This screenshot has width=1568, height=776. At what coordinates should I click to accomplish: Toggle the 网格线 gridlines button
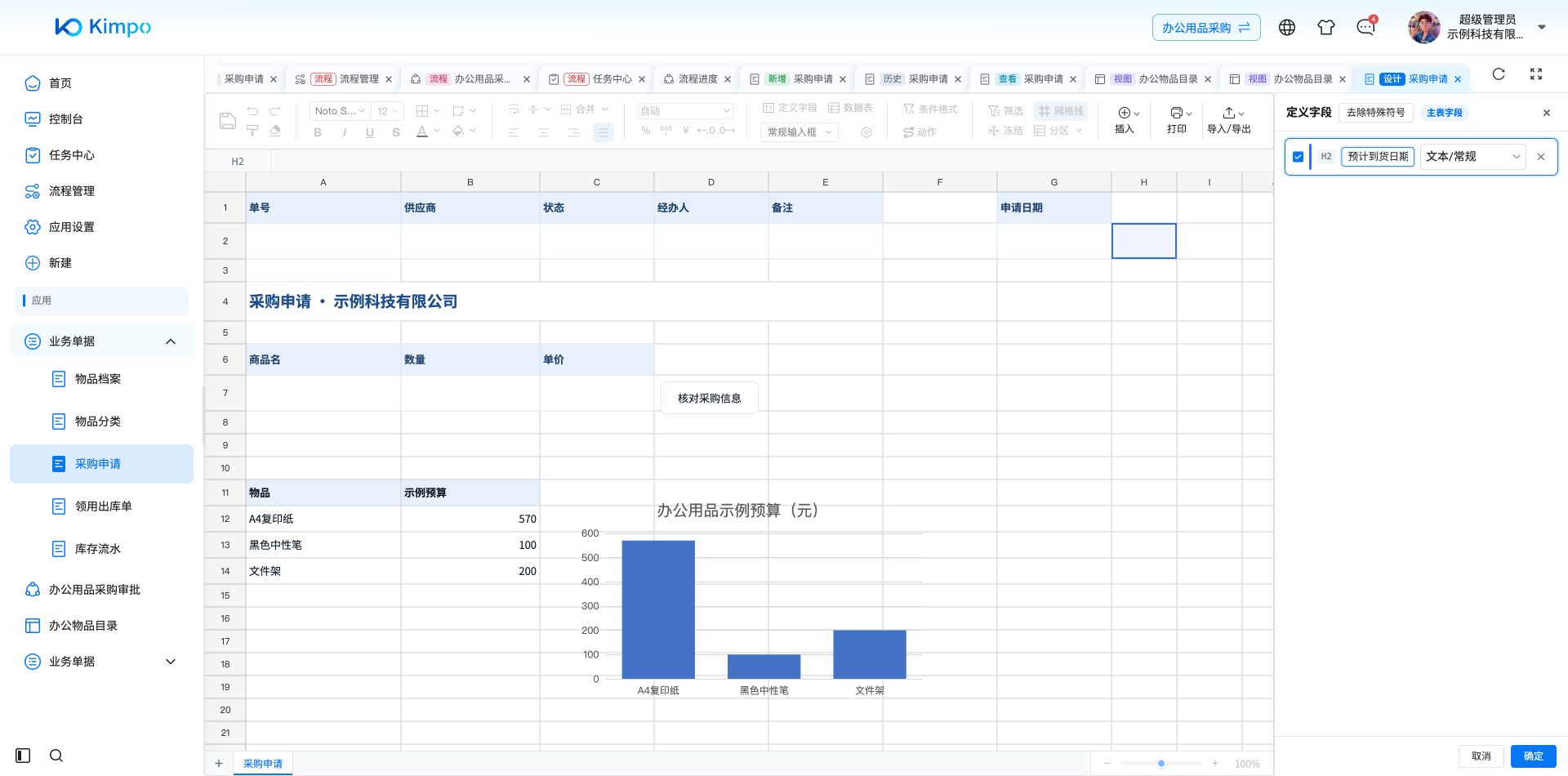tap(1061, 111)
